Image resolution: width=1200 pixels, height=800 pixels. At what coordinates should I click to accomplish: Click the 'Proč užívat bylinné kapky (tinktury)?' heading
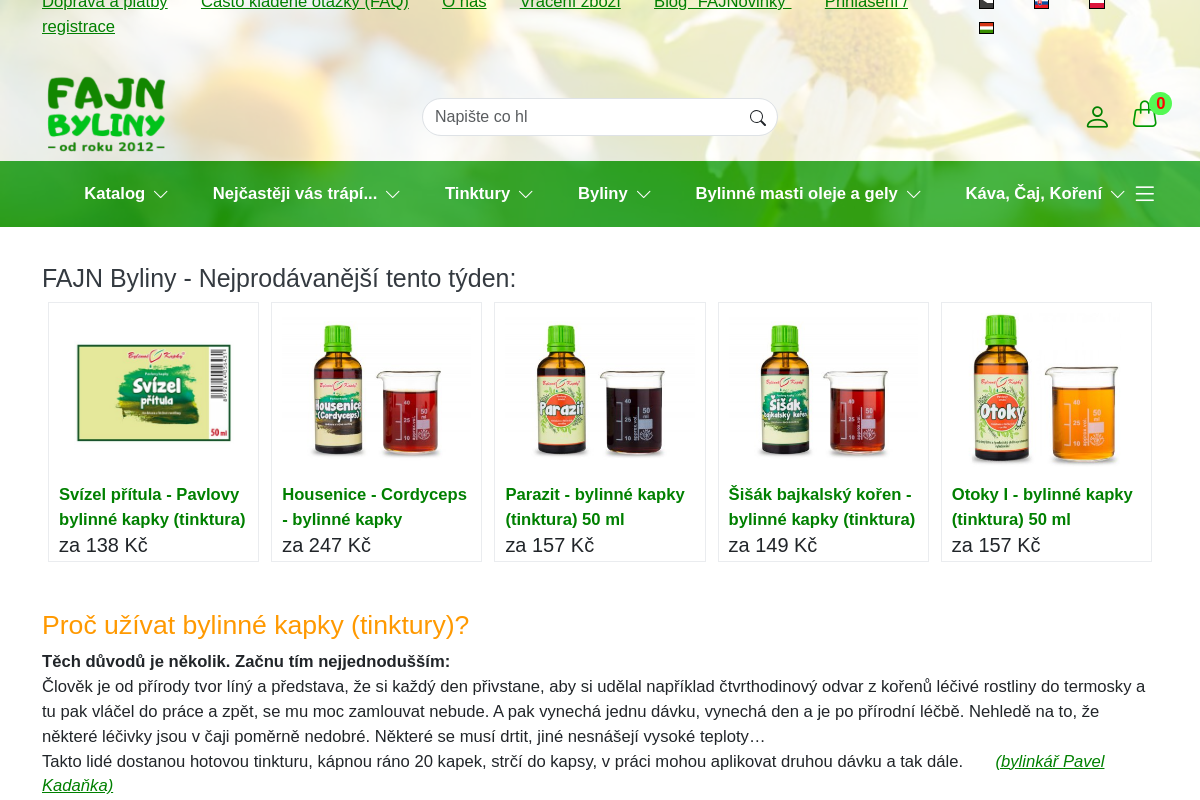click(x=255, y=625)
